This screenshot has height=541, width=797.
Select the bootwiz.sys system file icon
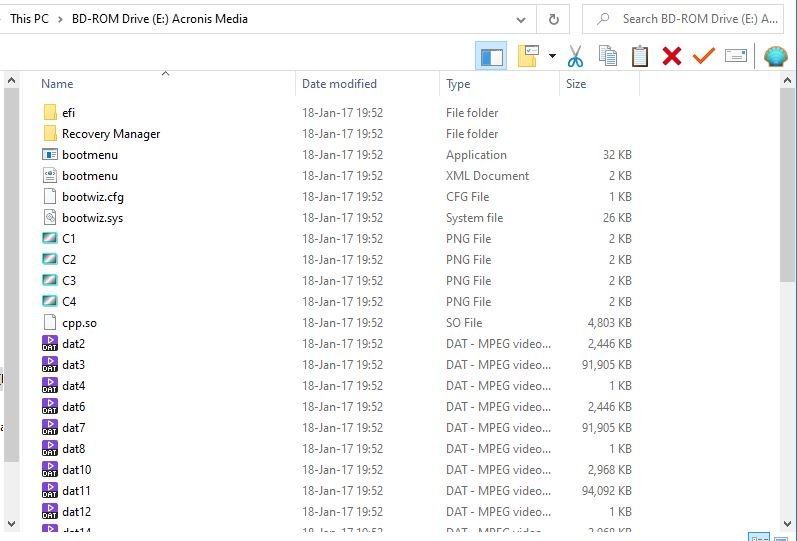50,217
